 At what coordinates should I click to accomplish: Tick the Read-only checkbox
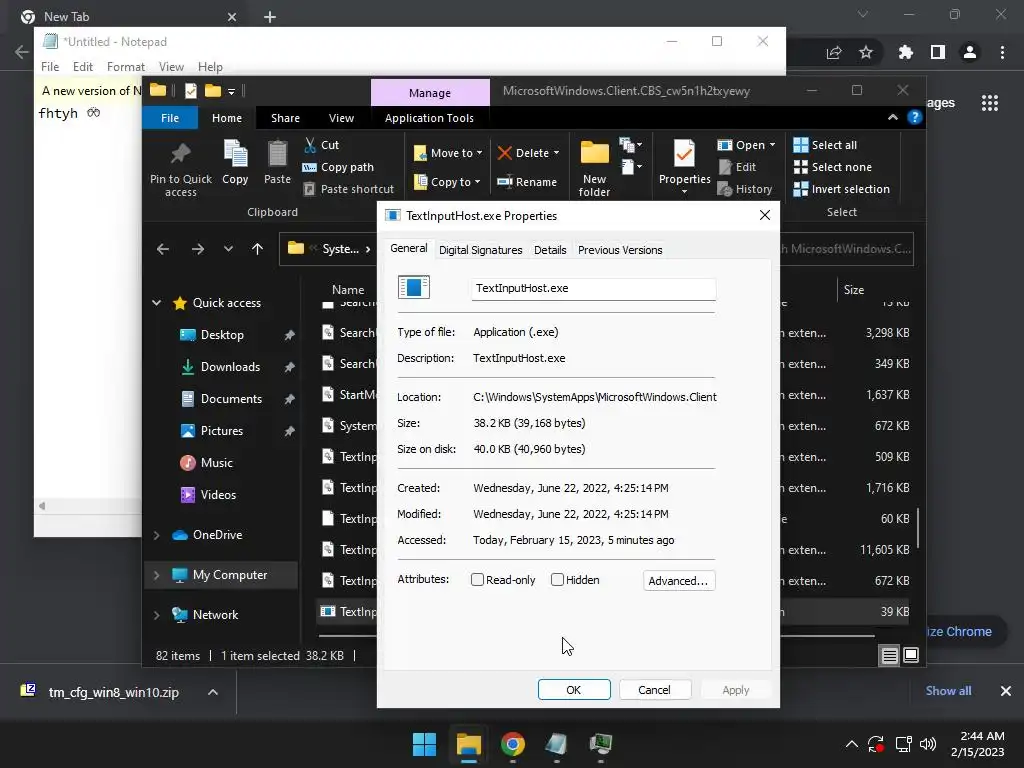coord(477,580)
